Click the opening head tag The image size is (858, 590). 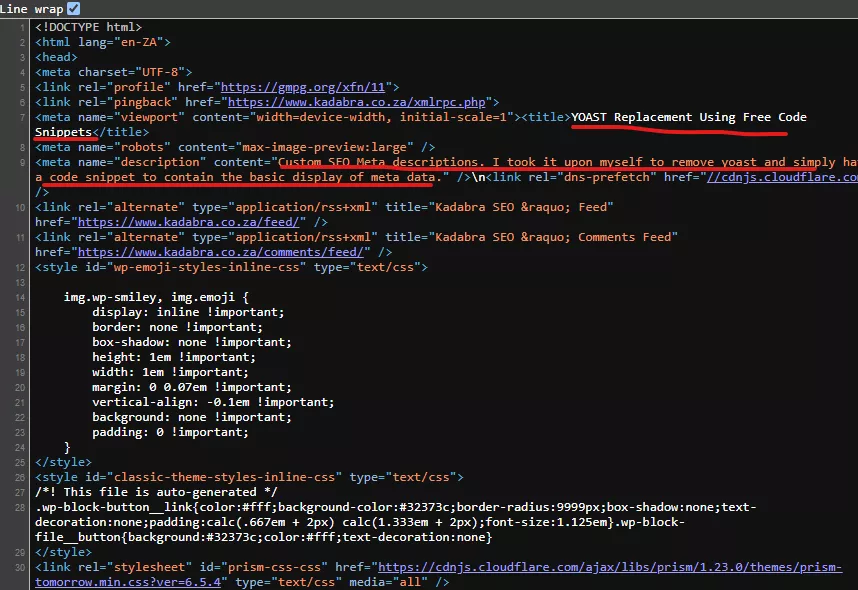(x=56, y=57)
